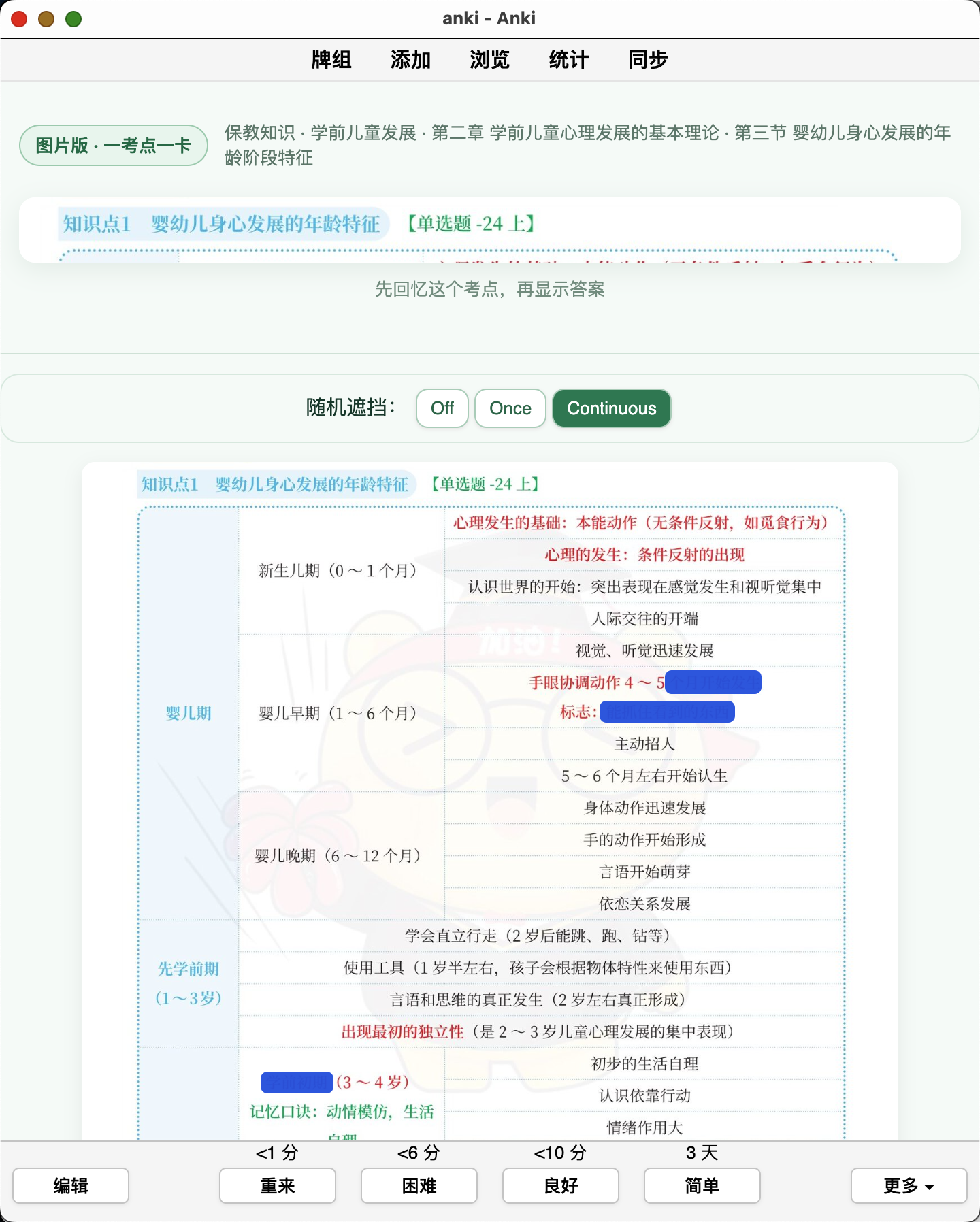Select Once occlusion mode
980x1222 pixels.
pyautogui.click(x=510, y=408)
